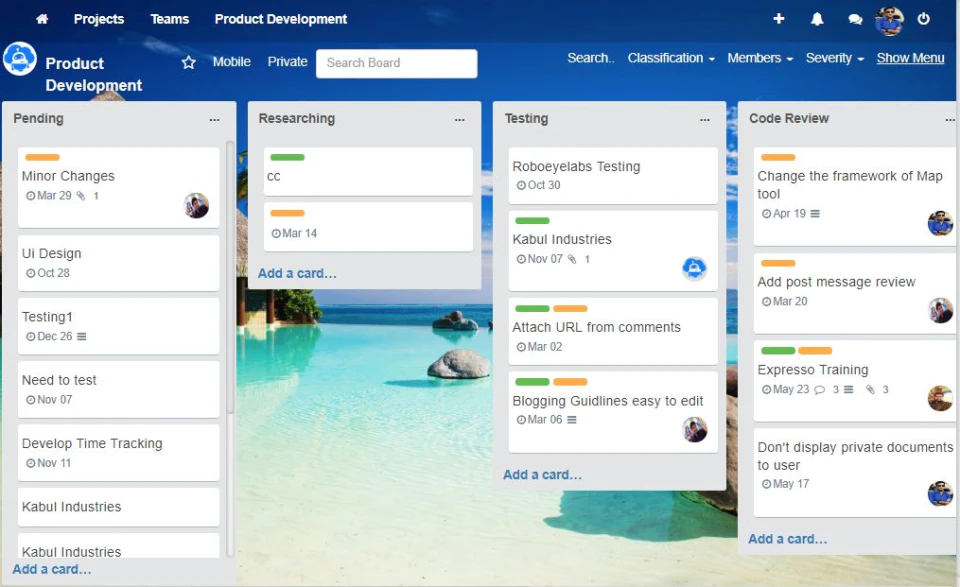Click the orange label on Minor Changes card

[x=42, y=157]
